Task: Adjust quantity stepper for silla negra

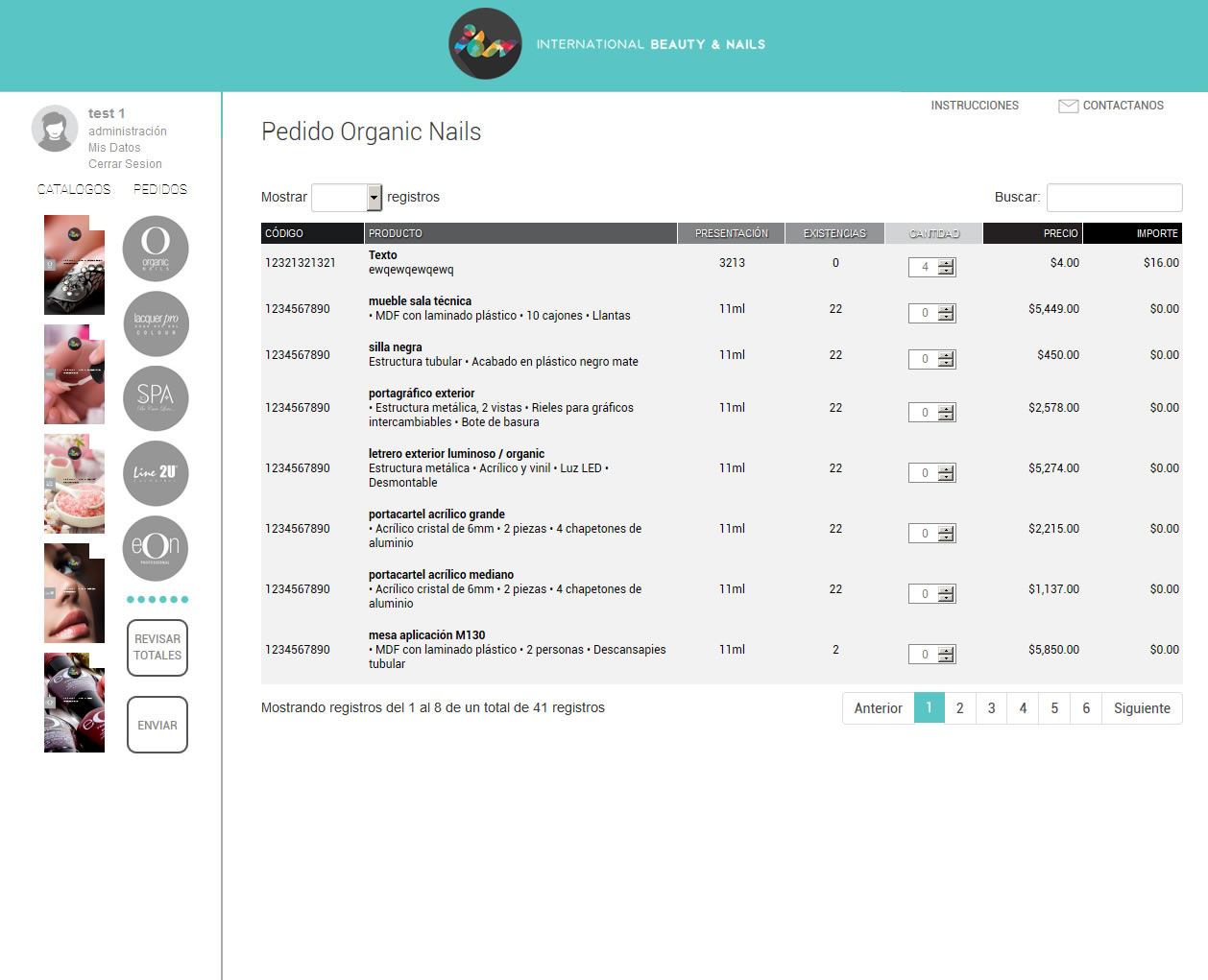Action: pos(946,359)
